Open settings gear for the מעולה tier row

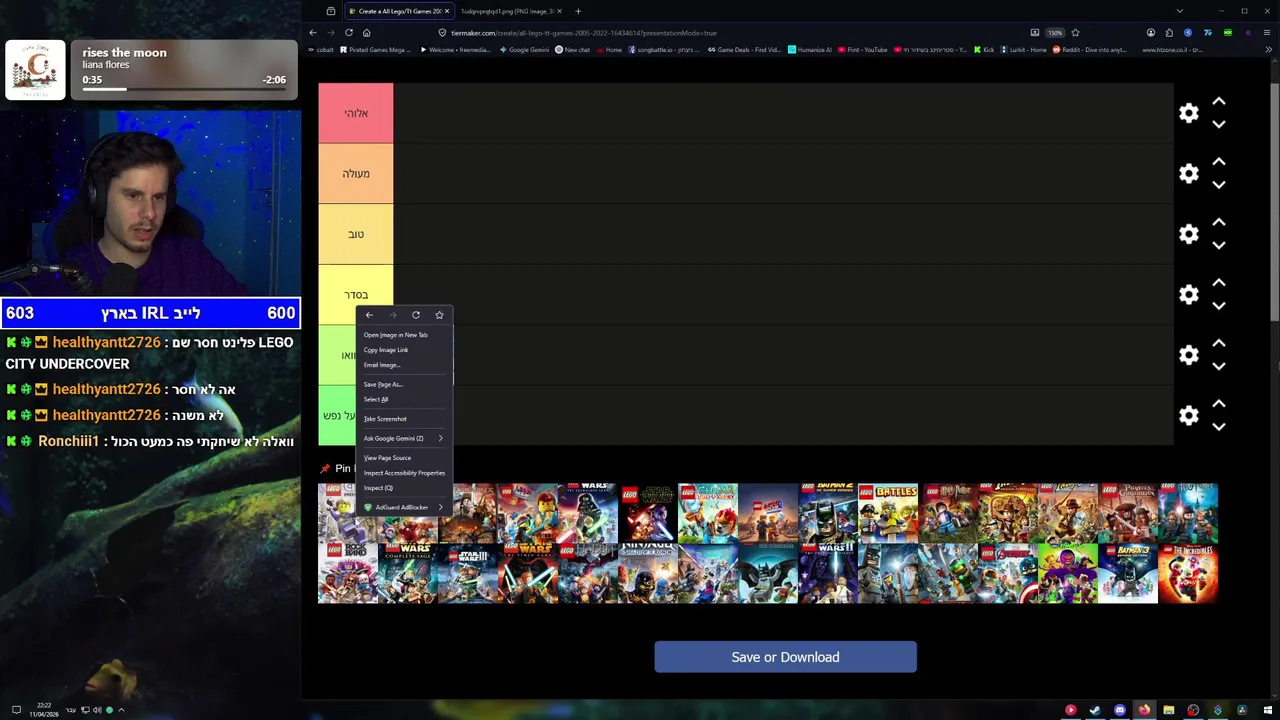pos(1188,173)
